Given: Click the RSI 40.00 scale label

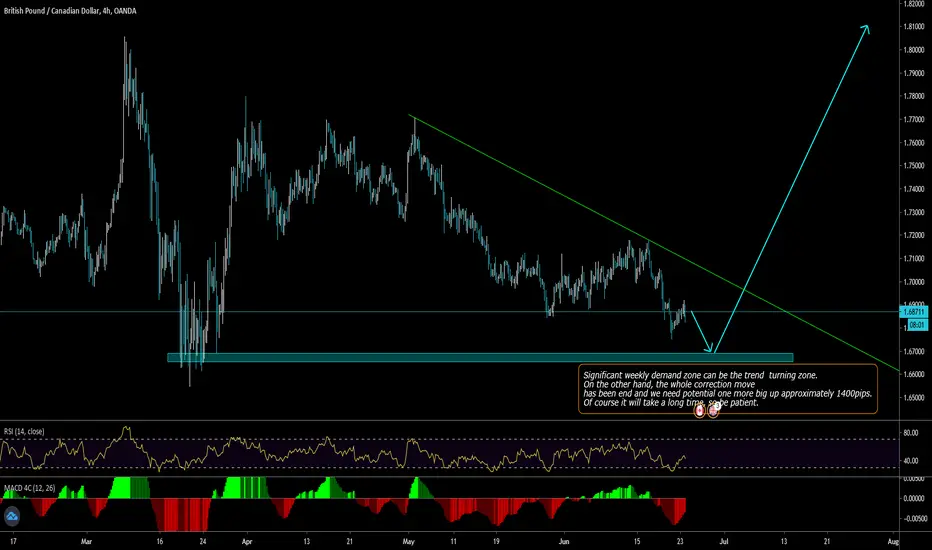Looking at the screenshot, I should click(x=911, y=461).
